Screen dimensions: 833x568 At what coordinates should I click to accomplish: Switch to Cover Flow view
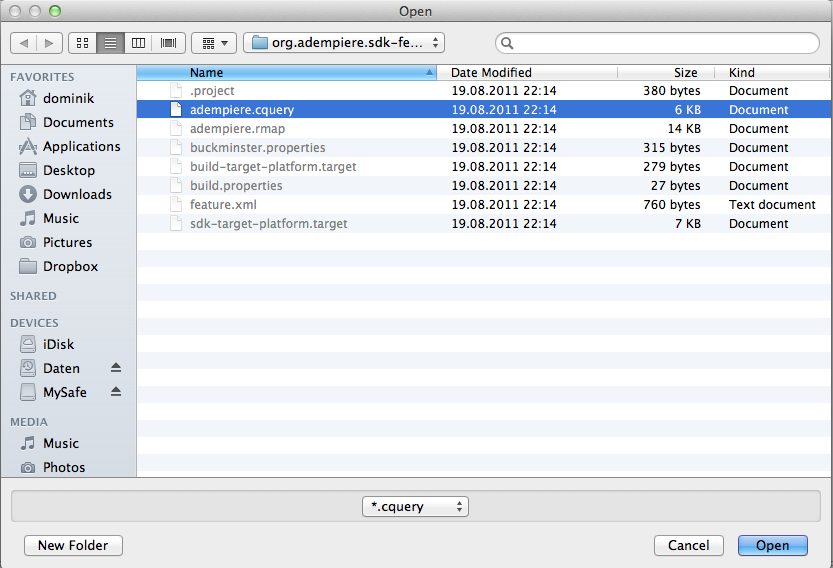pos(168,43)
